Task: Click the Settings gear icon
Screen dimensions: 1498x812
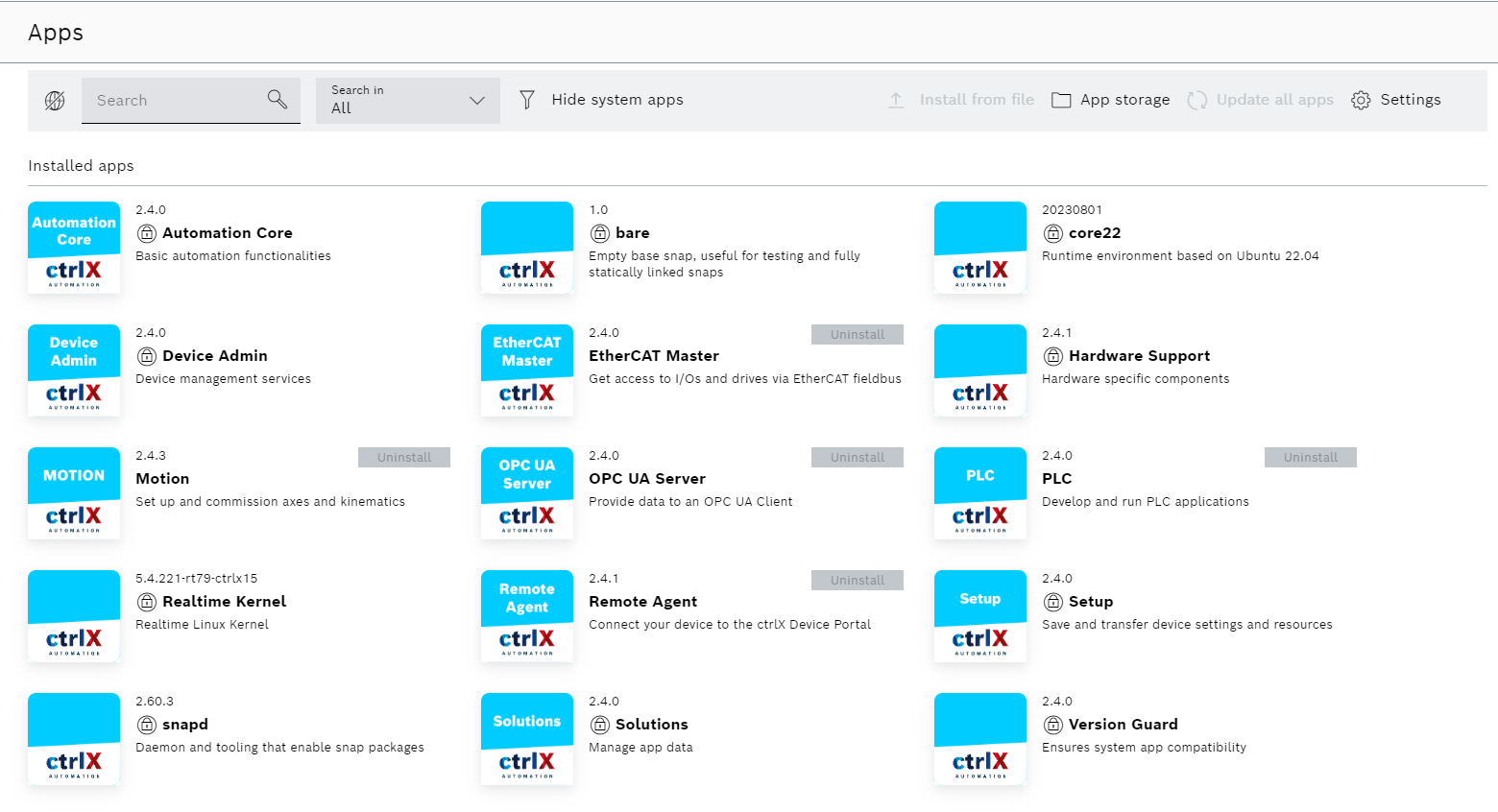Action: click(1361, 100)
